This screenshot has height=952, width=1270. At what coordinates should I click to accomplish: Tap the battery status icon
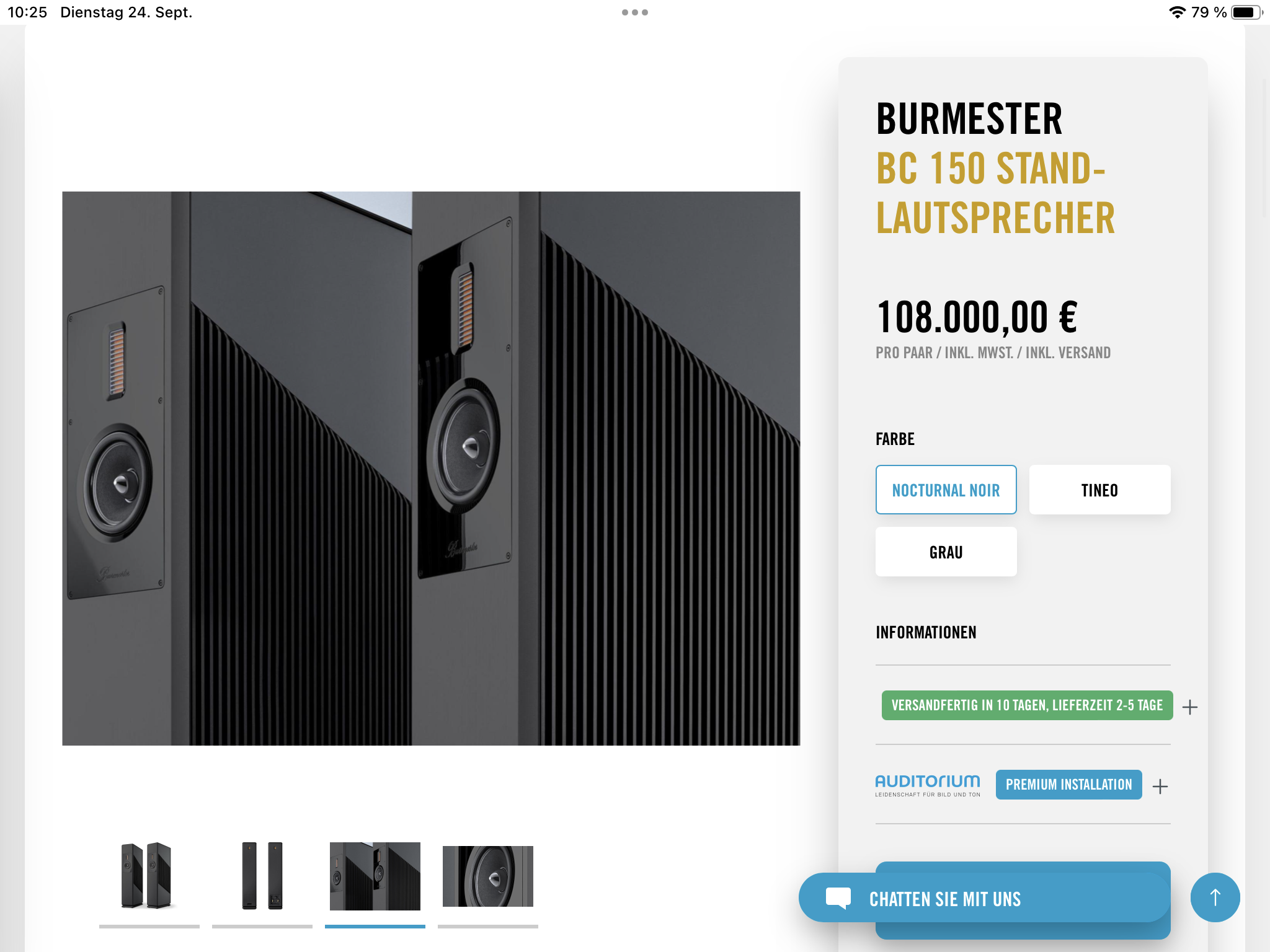coord(1246,12)
